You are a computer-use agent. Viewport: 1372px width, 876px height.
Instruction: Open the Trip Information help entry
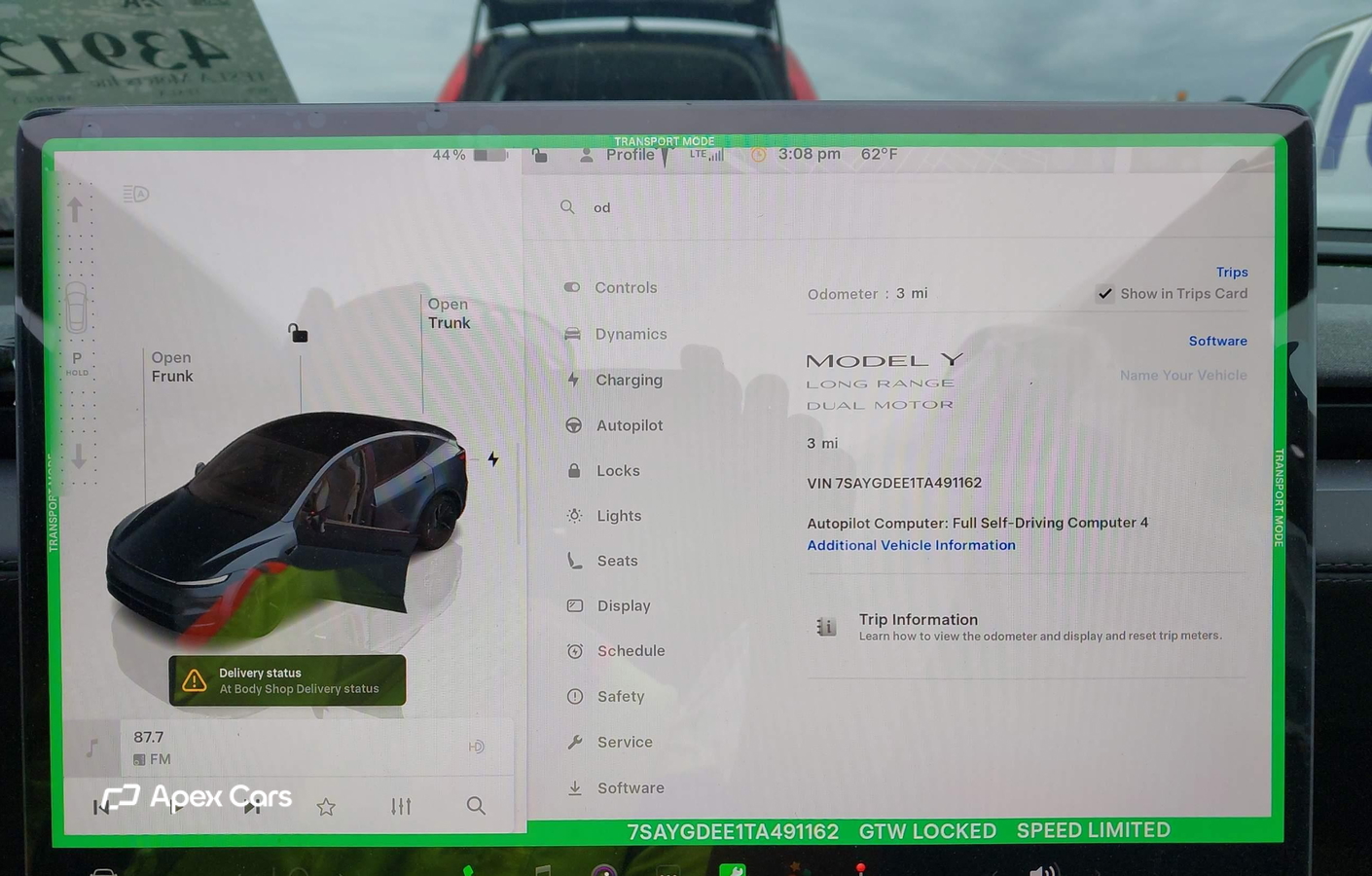1027,627
